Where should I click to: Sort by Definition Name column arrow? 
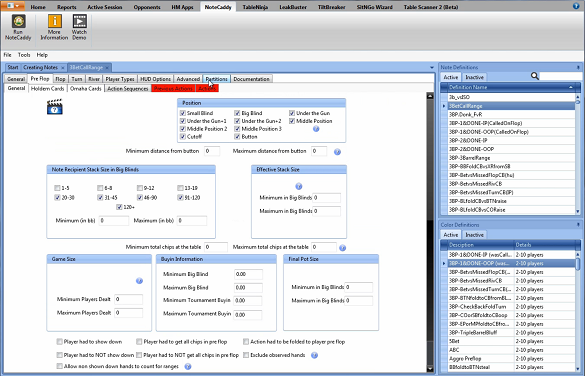click(571, 87)
